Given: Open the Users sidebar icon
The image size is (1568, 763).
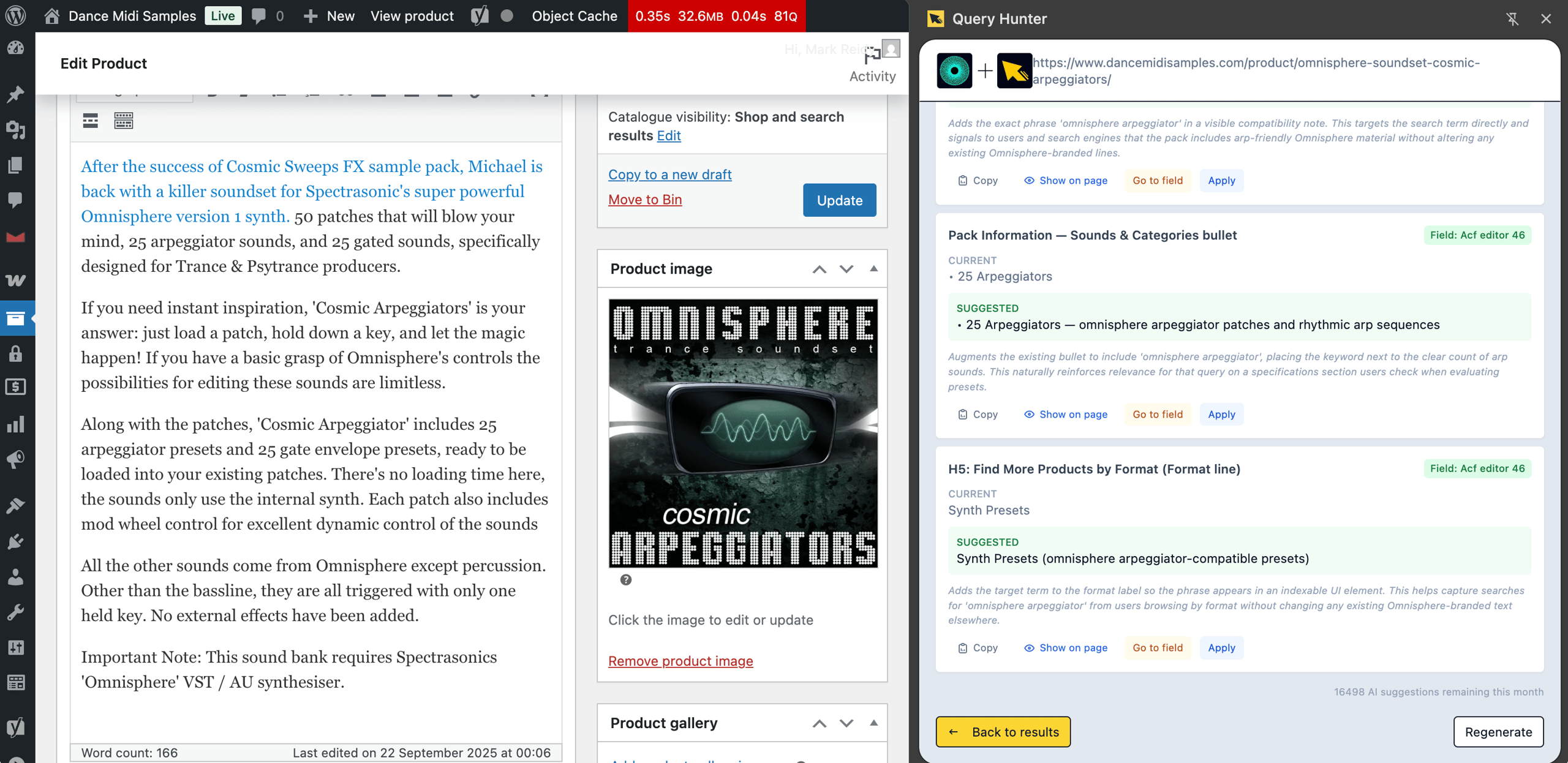Looking at the screenshot, I should (17, 576).
